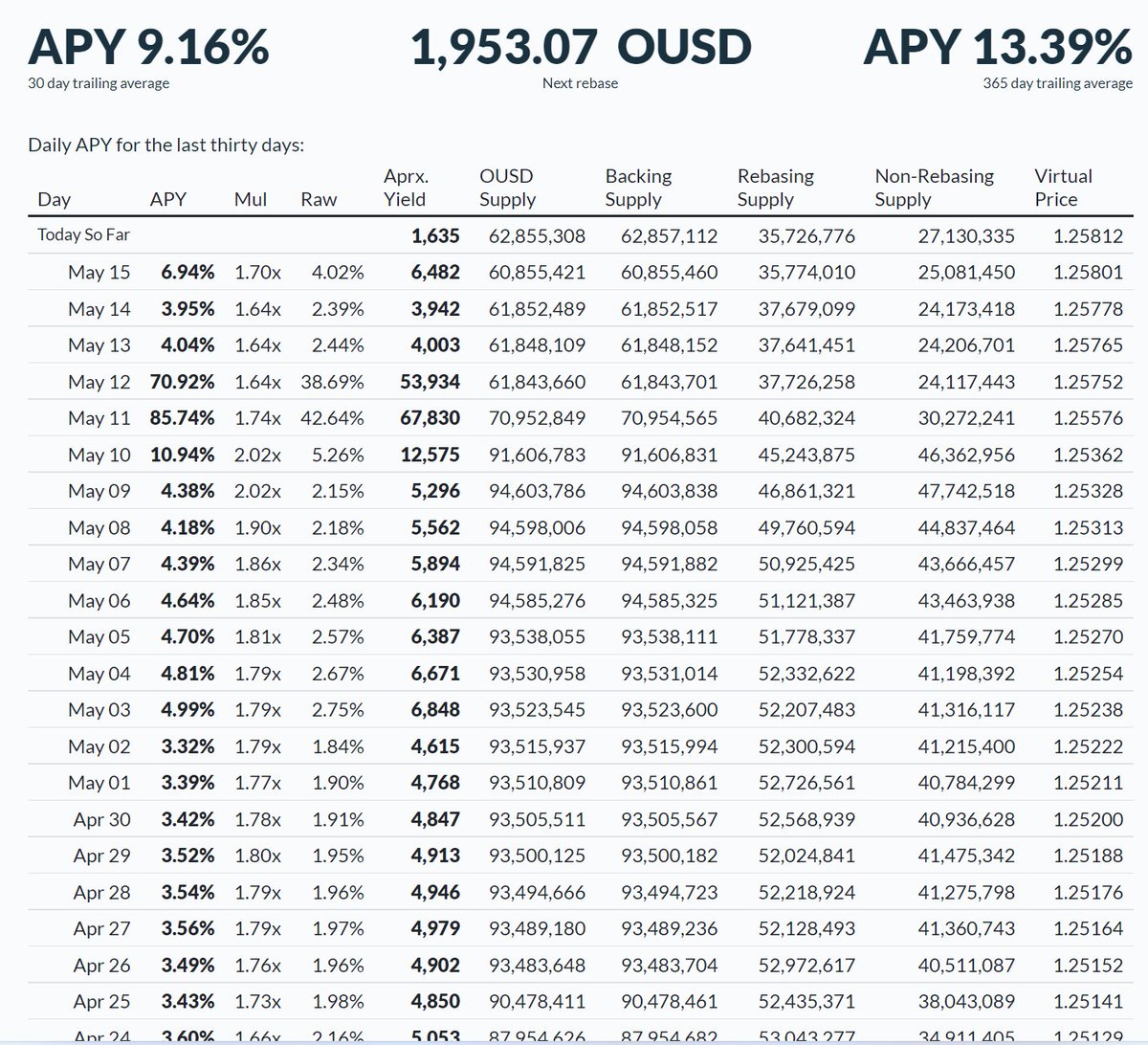Viewport: 1148px width, 1045px height.
Task: Click the May 15 date label
Action: [99, 272]
